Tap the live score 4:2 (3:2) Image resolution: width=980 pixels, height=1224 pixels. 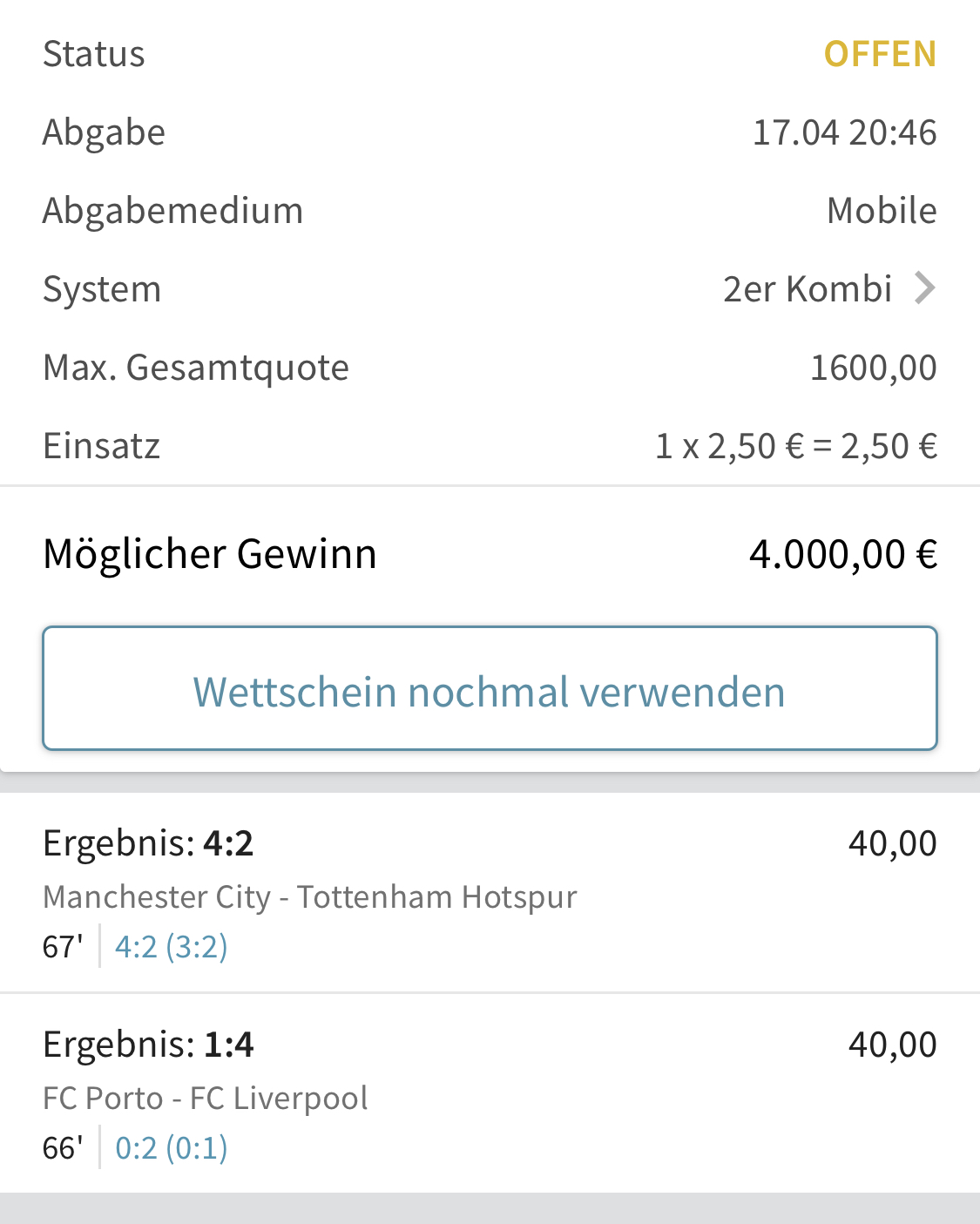[172, 947]
